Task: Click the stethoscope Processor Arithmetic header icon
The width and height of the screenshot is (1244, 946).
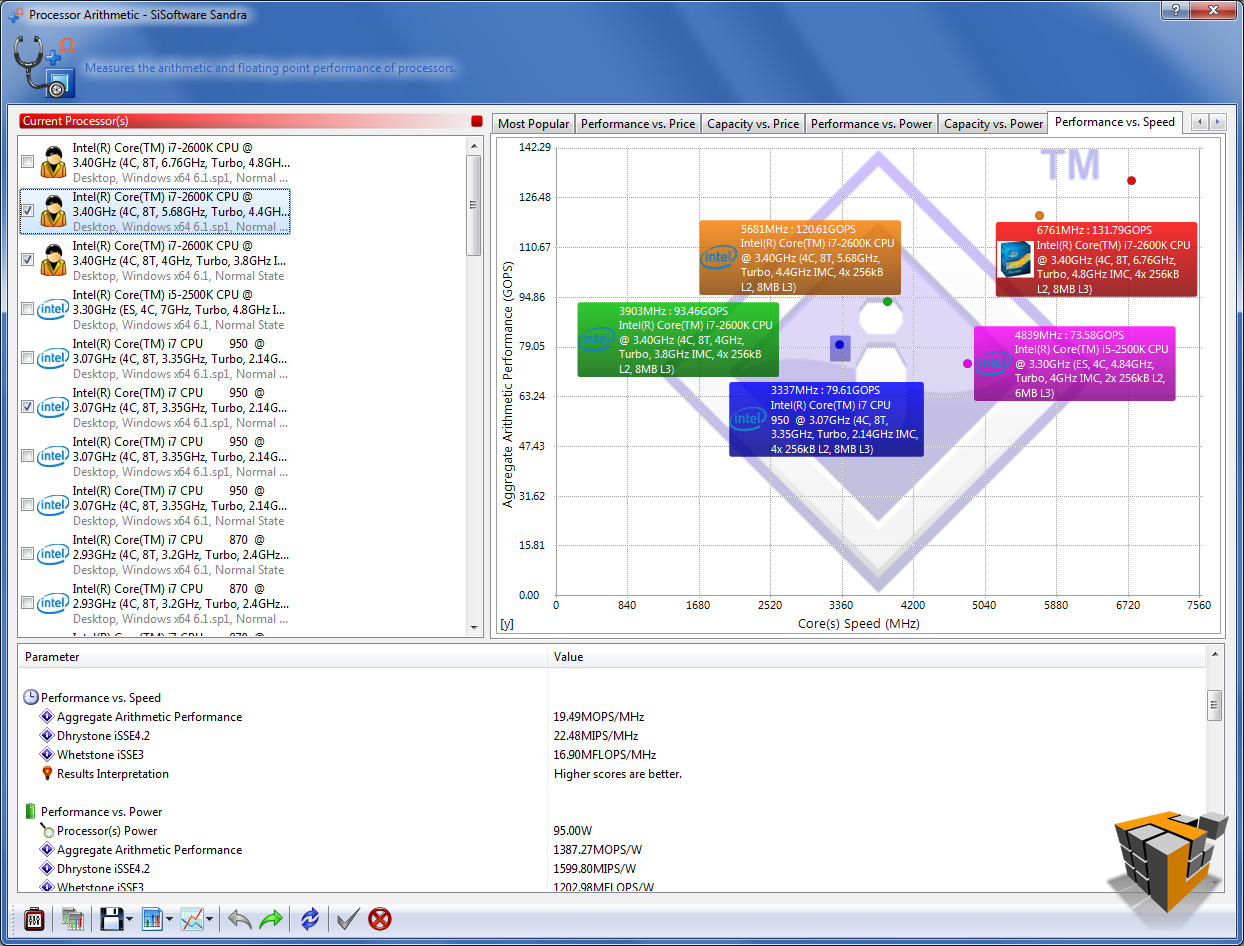Action: 44,65
